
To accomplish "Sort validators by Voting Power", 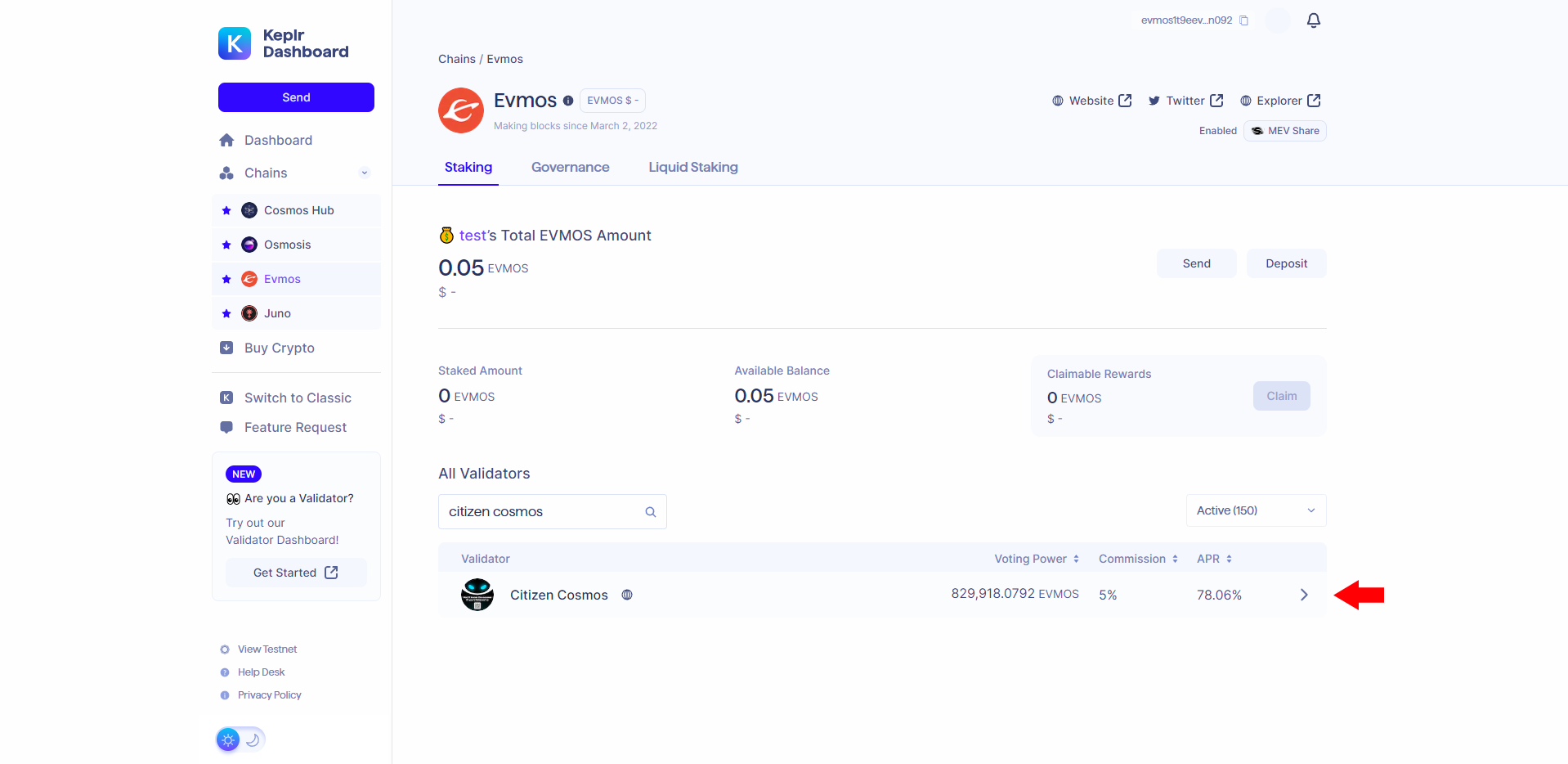I will point(1037,559).
